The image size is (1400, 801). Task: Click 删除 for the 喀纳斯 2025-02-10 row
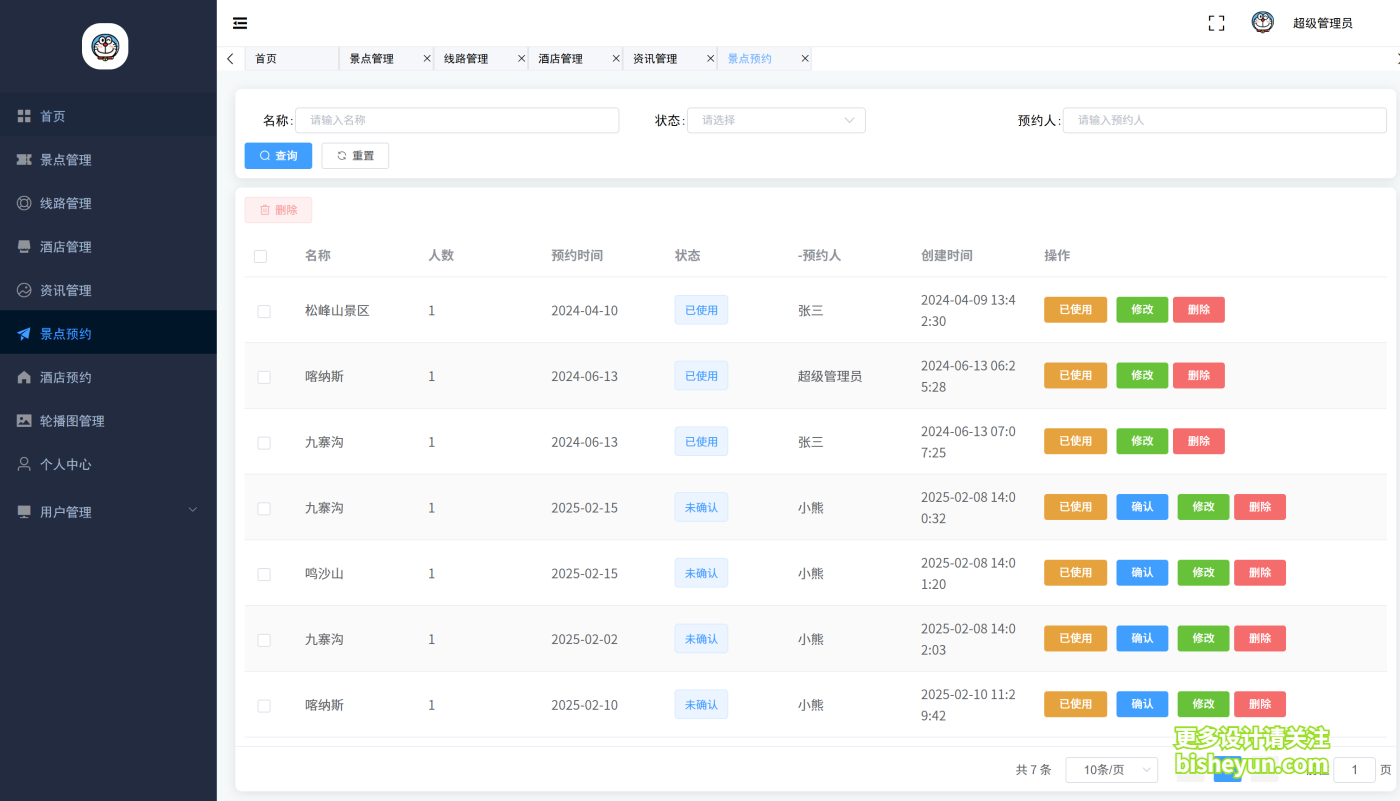[x=1260, y=704]
